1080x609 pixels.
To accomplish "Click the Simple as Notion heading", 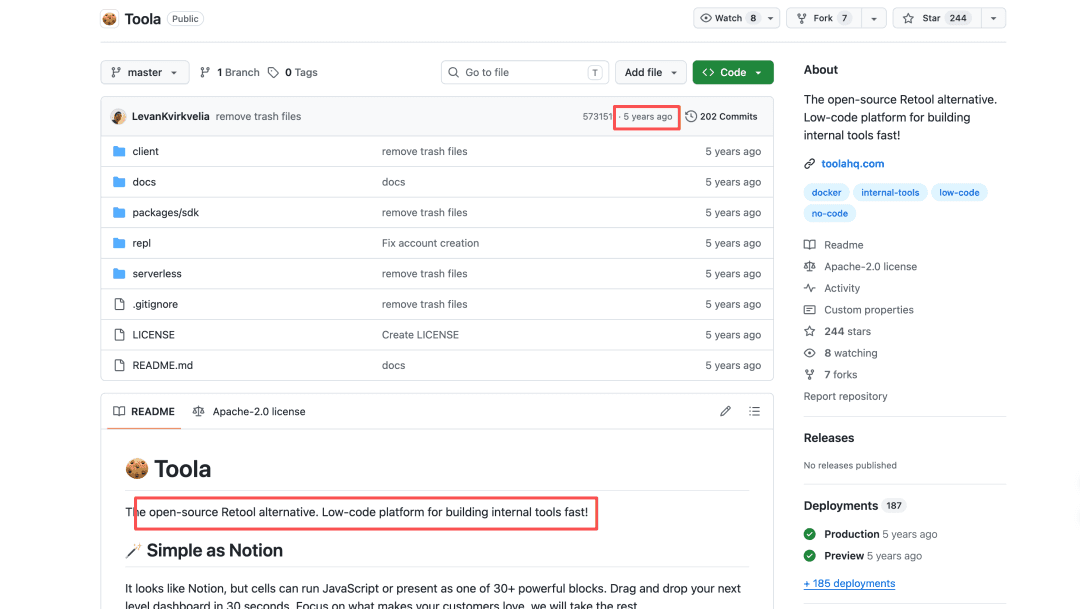I will (214, 550).
